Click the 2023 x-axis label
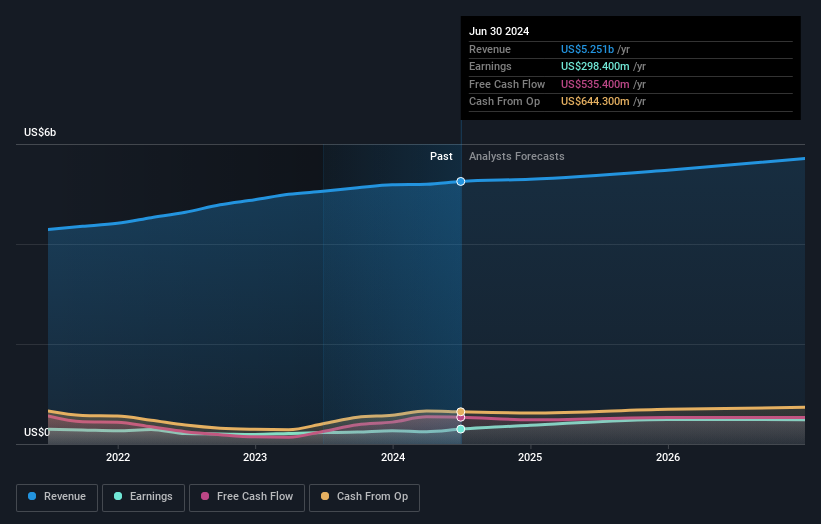Image resolution: width=821 pixels, height=524 pixels. pos(255,458)
